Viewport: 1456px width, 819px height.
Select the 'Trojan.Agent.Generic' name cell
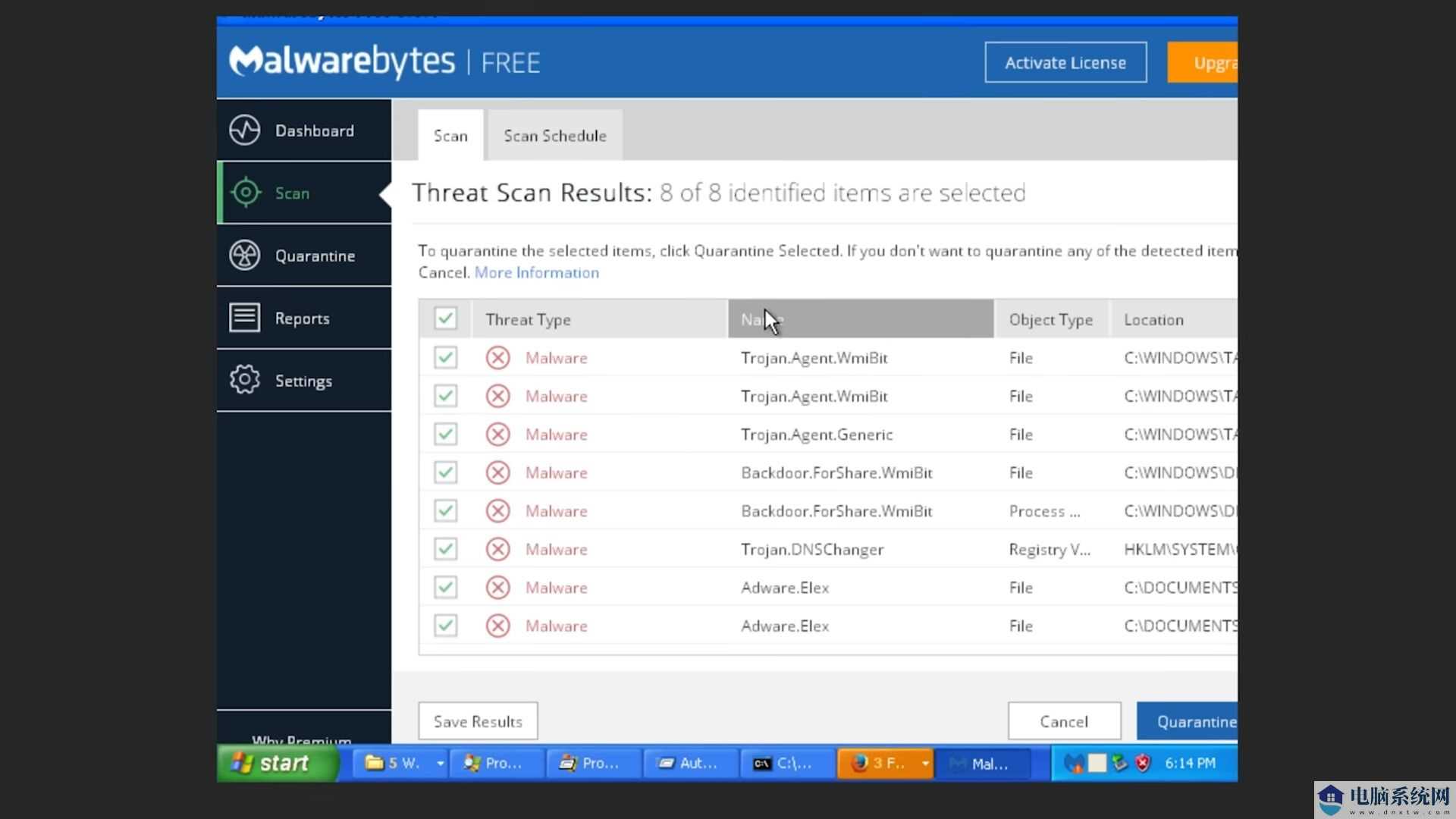pyautogui.click(x=817, y=435)
